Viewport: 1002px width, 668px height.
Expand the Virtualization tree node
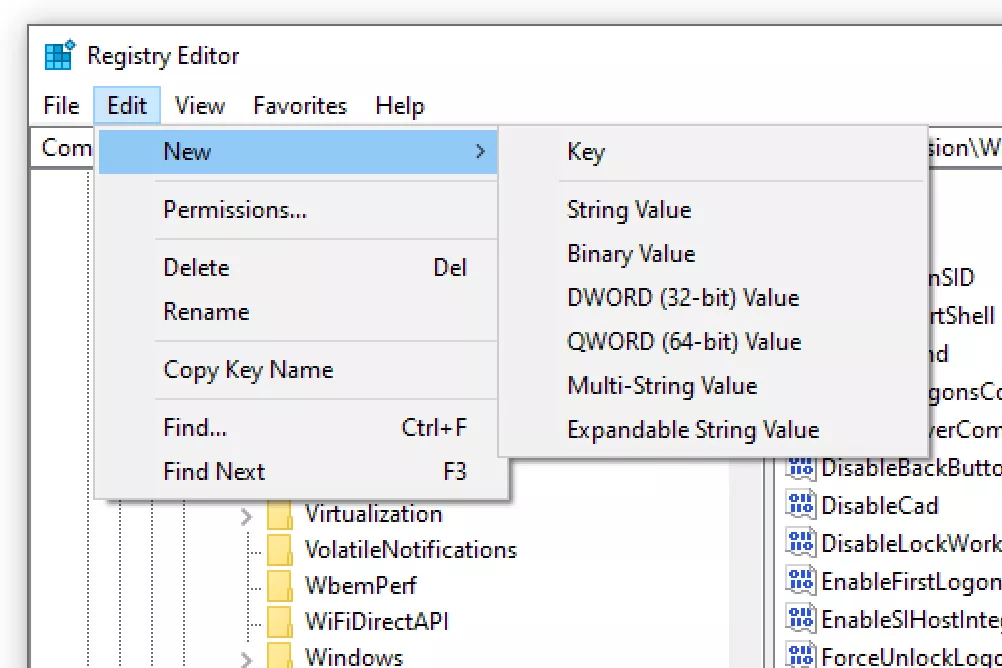click(246, 517)
